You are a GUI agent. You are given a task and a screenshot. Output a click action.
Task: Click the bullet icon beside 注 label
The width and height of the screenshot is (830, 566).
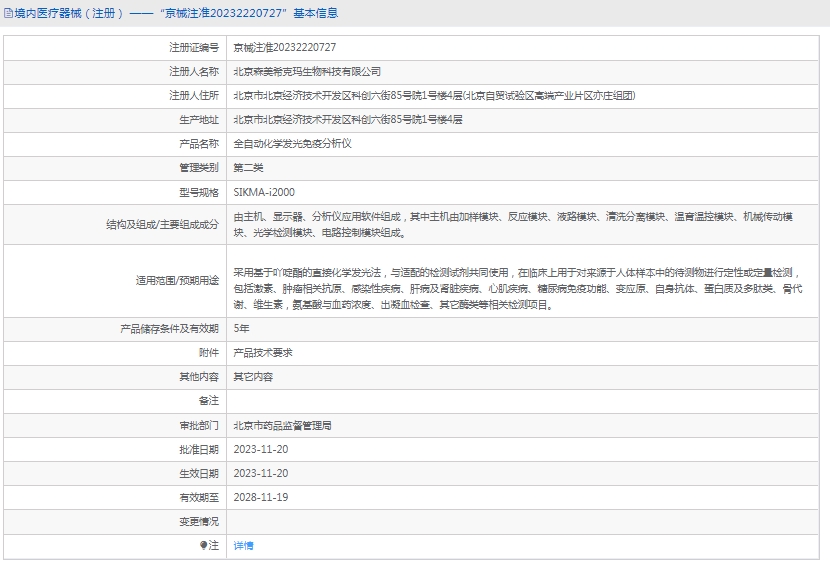203,545
